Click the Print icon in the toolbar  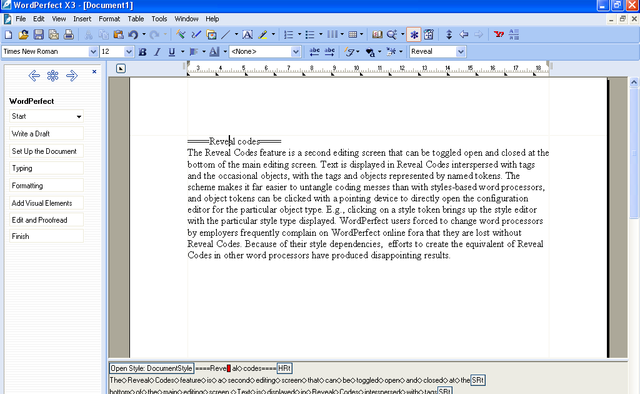pos(69,35)
